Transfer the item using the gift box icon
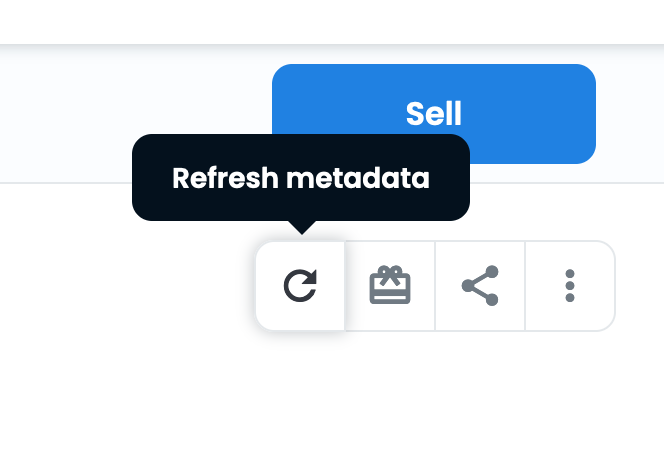 [390, 286]
